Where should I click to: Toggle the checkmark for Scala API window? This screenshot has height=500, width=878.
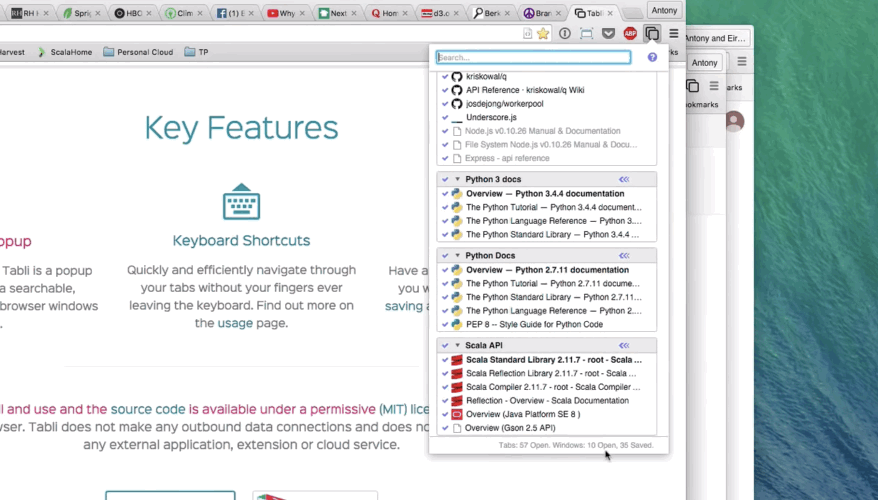[445, 345]
